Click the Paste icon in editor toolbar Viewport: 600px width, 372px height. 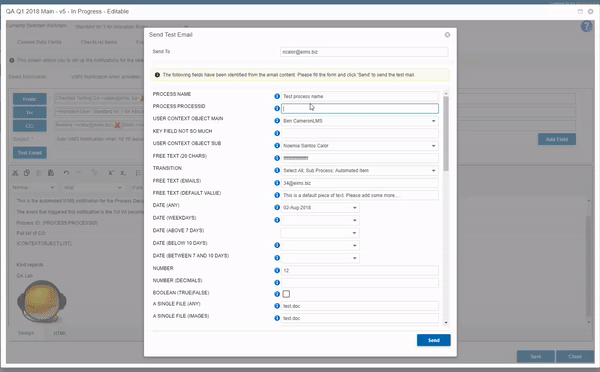[x=51, y=173]
